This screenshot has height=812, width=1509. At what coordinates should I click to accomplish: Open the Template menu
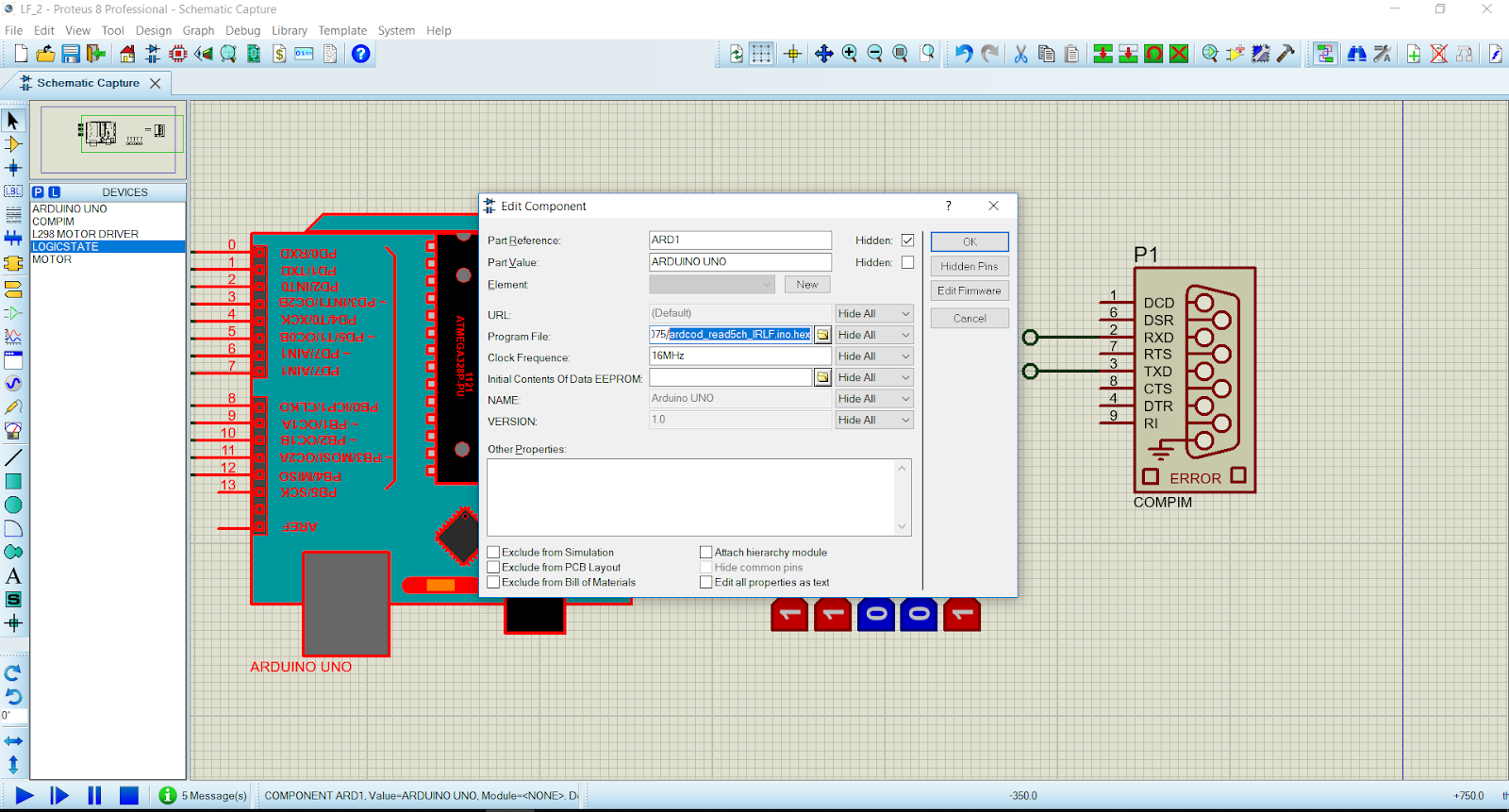tap(342, 30)
